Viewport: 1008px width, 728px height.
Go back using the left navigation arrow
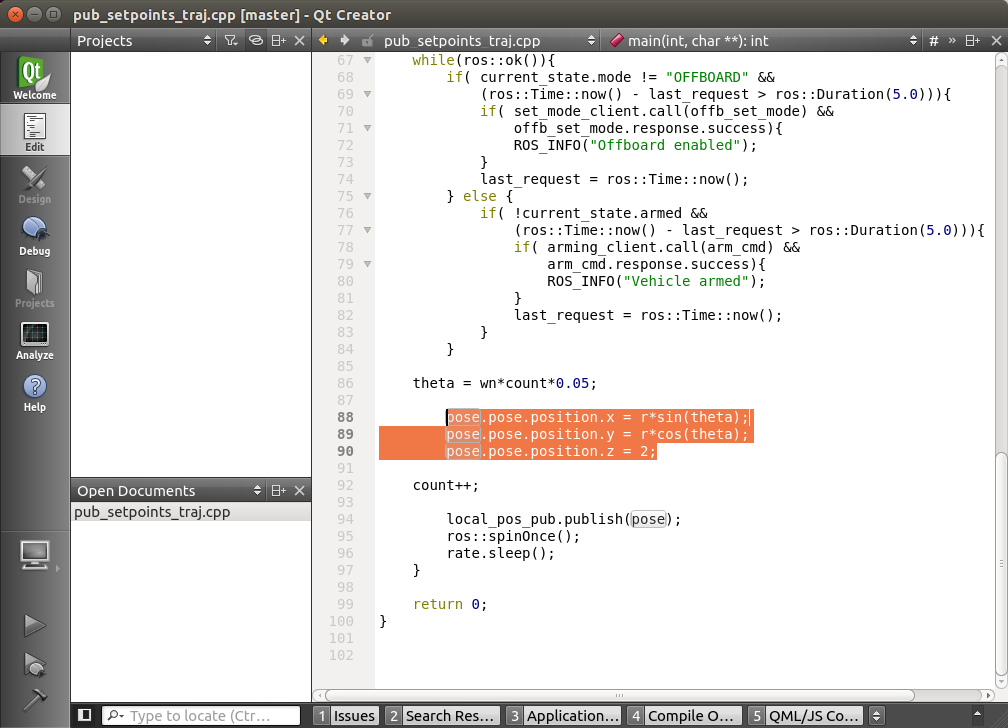323,41
